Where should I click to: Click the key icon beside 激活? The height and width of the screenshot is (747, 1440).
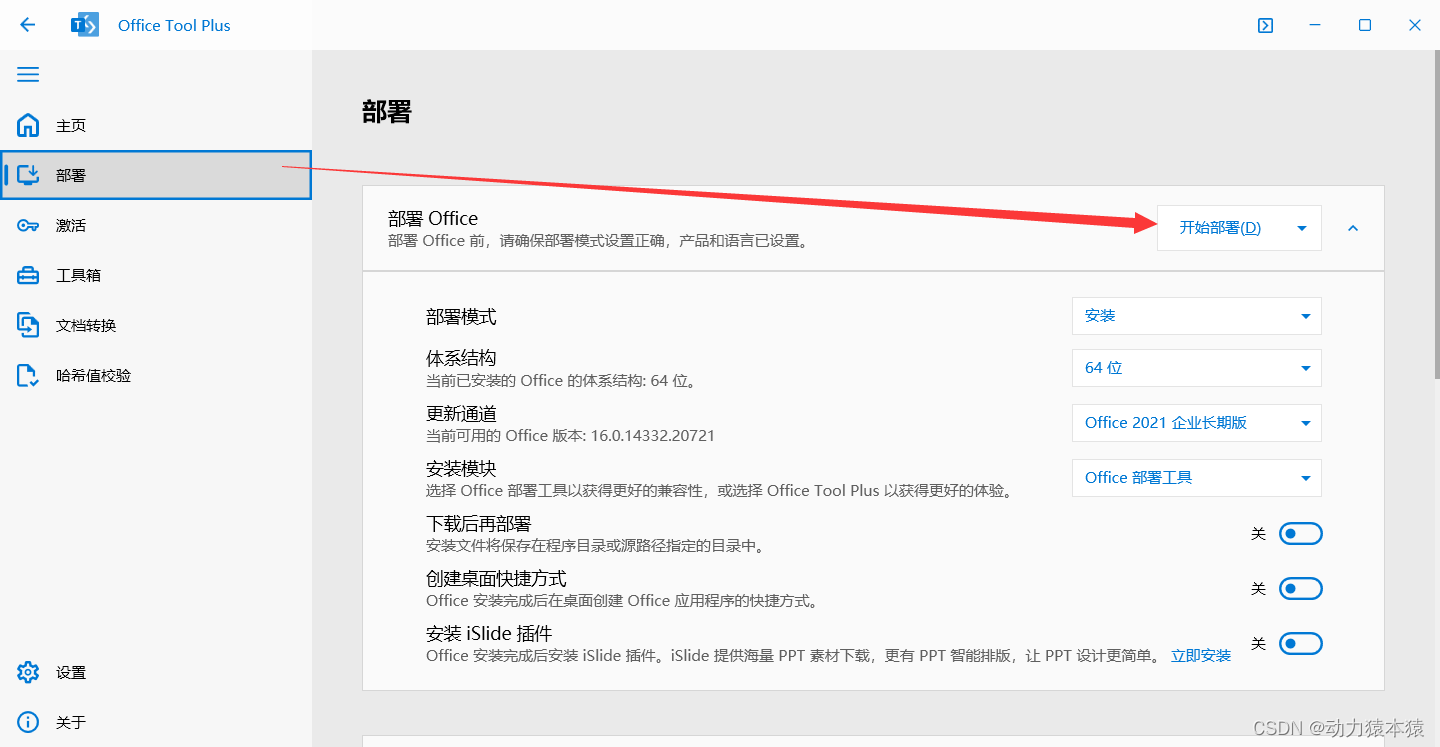pos(28,225)
